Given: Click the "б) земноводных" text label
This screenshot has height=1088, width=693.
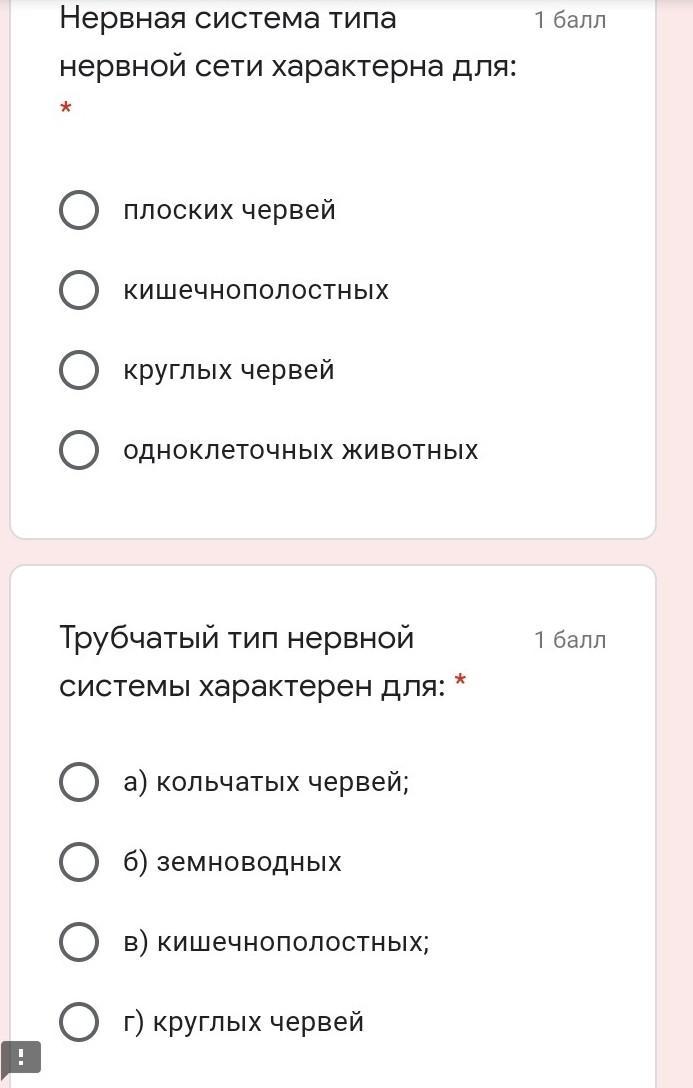Looking at the screenshot, I should click(x=232, y=861).
